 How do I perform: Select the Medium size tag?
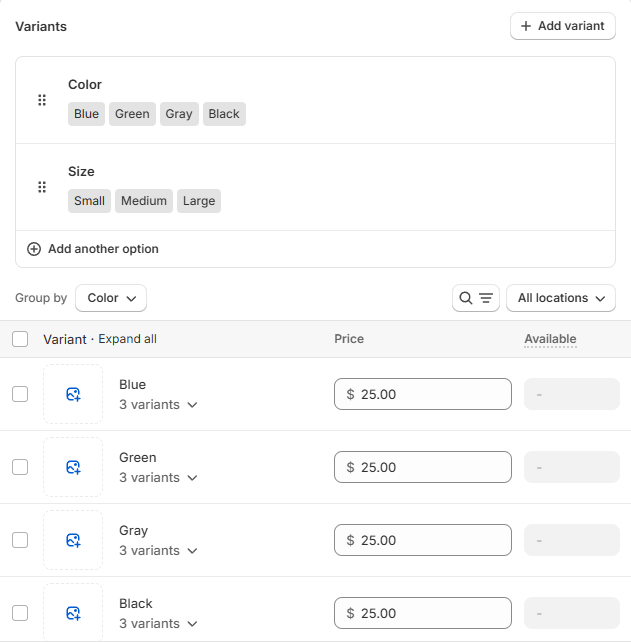(x=144, y=201)
